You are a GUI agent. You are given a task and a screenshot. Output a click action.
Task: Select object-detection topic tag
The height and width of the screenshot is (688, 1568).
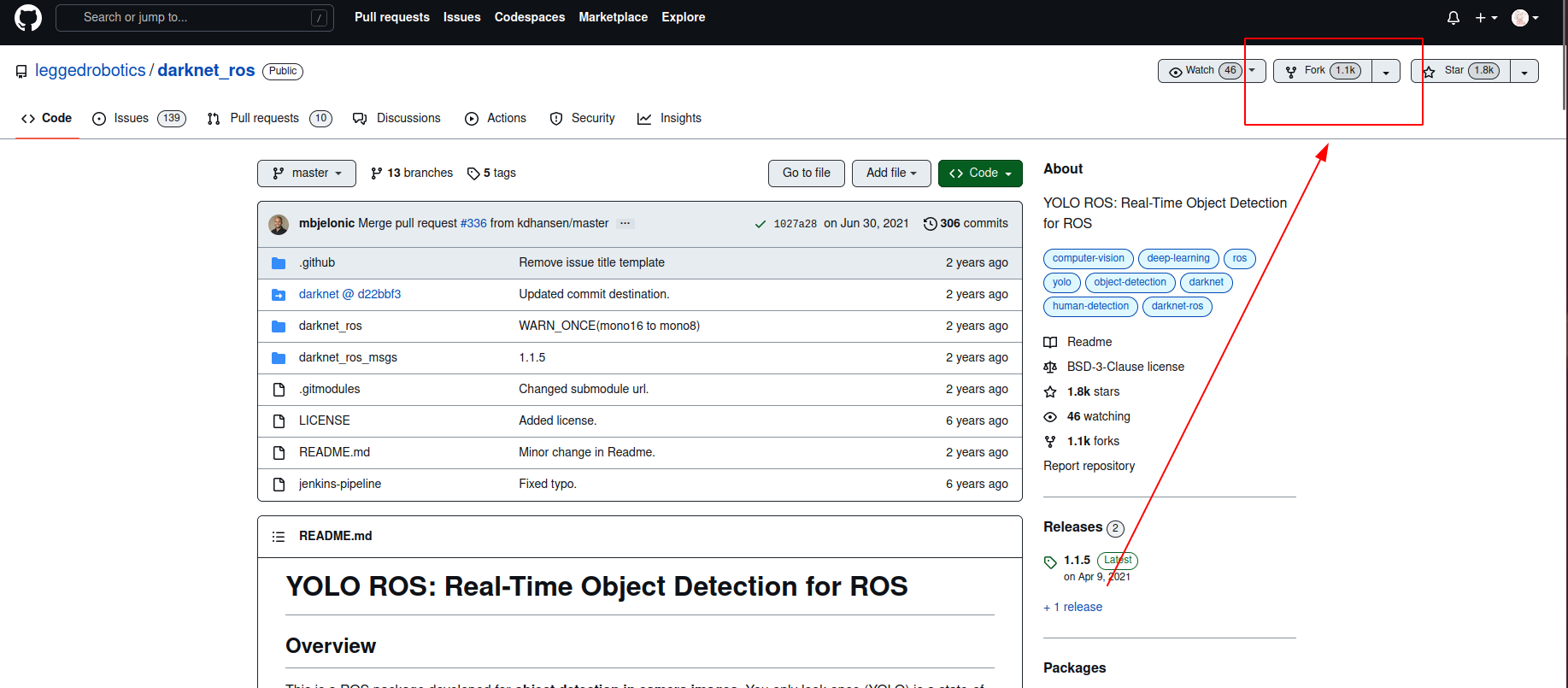tap(1130, 283)
